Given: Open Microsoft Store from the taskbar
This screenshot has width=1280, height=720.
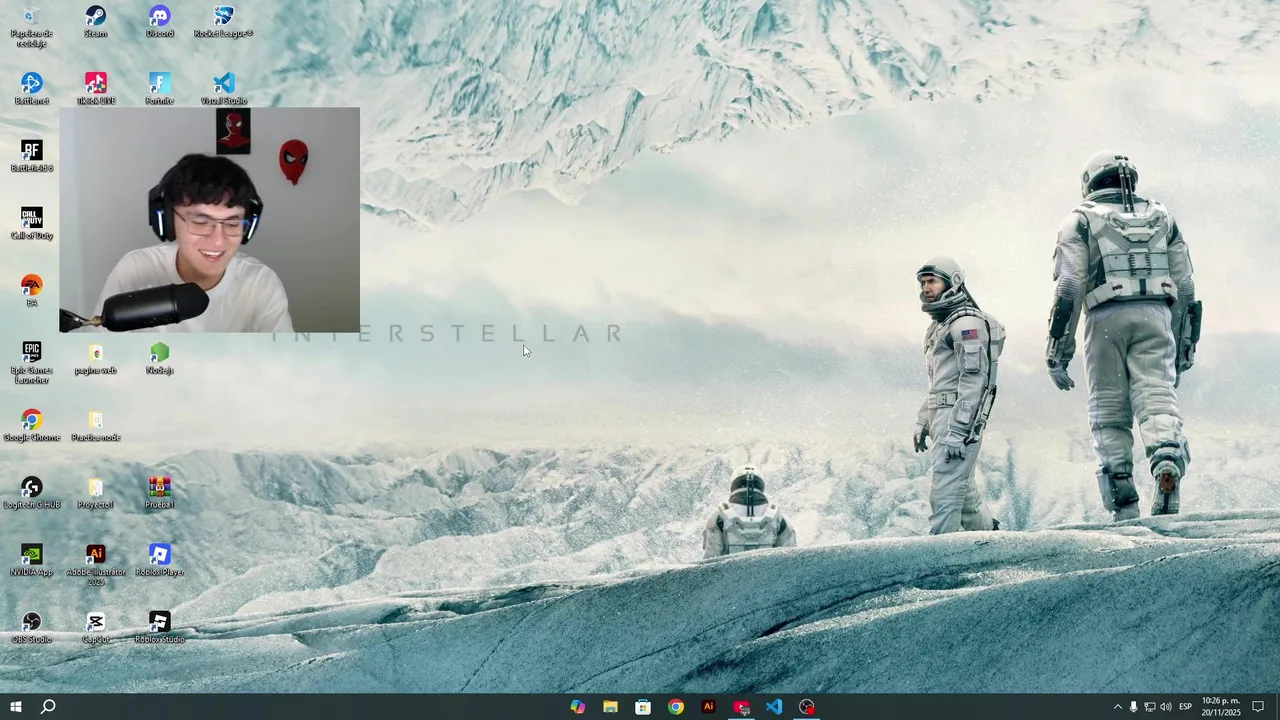Looking at the screenshot, I should coord(643,707).
